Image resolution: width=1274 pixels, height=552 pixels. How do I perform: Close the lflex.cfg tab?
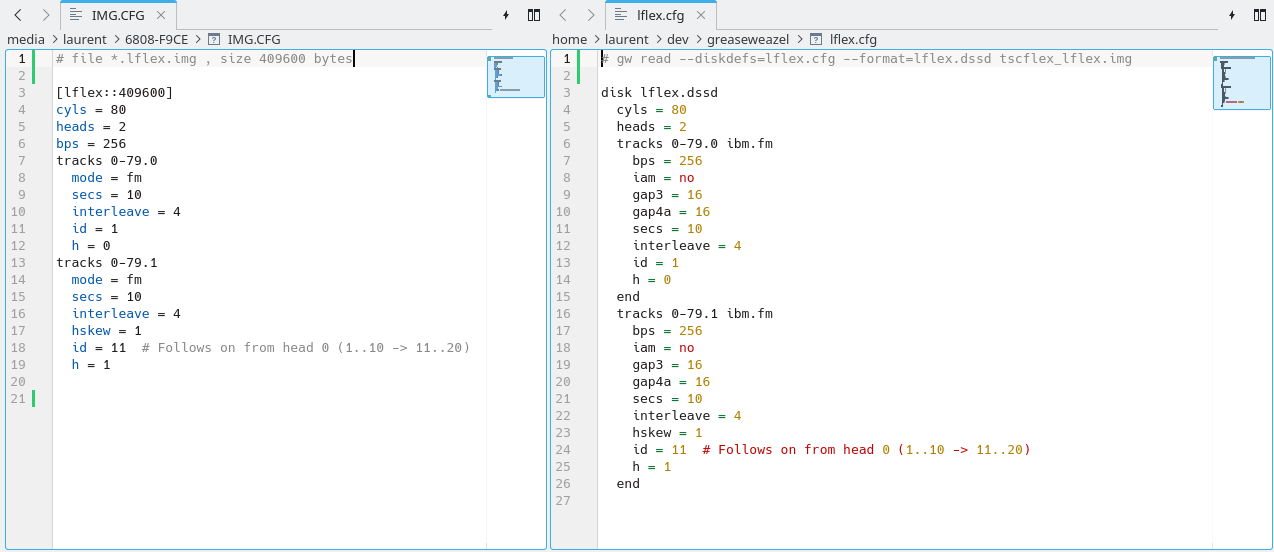point(700,15)
